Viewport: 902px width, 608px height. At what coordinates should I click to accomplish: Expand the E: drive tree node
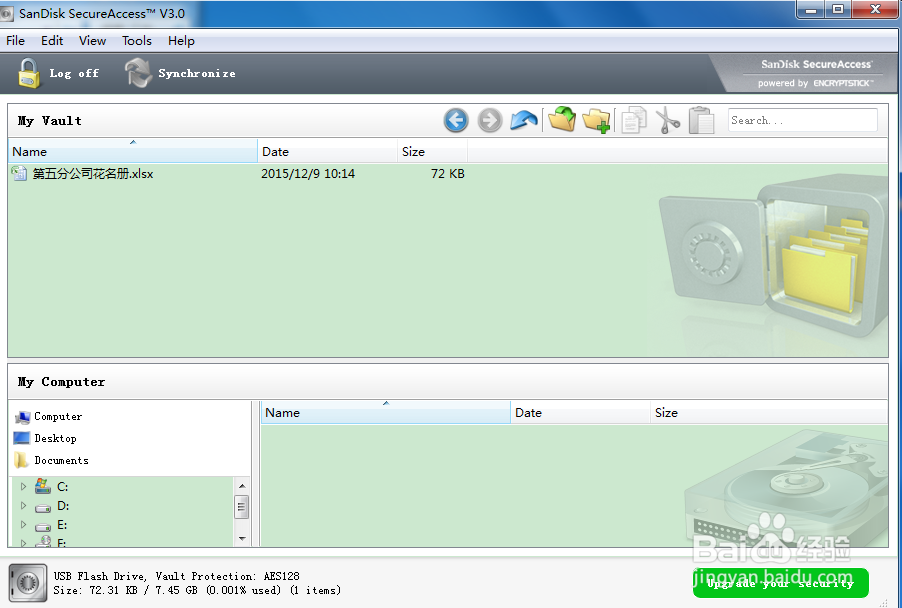[x=23, y=525]
